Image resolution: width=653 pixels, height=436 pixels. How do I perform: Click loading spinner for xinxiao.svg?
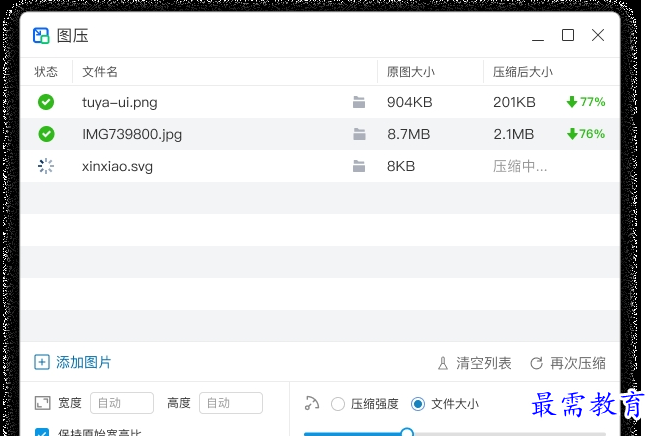pyautogui.click(x=46, y=166)
